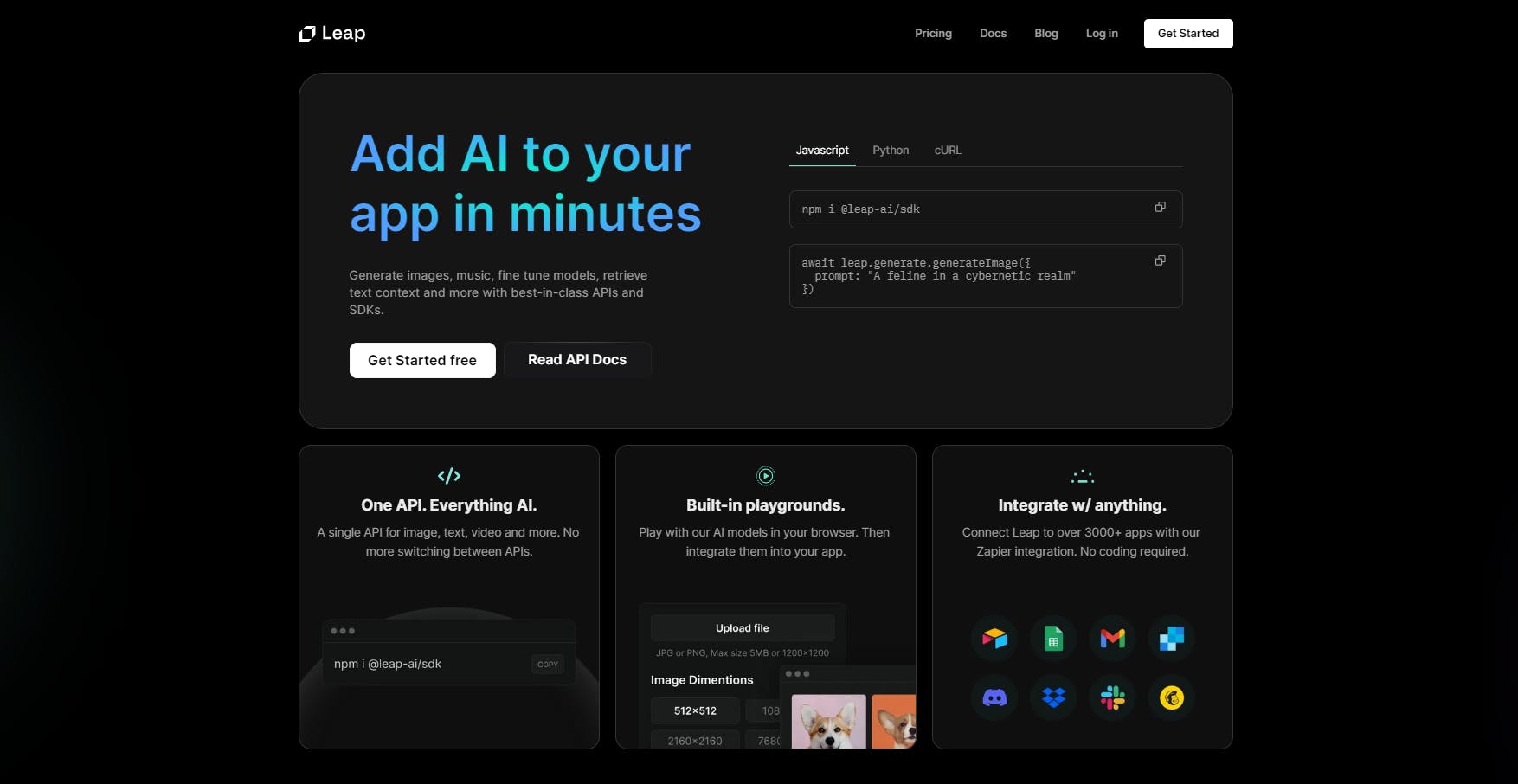Open the Blog link in navigation
Viewport: 1518px width, 784px height.
[1045, 34]
